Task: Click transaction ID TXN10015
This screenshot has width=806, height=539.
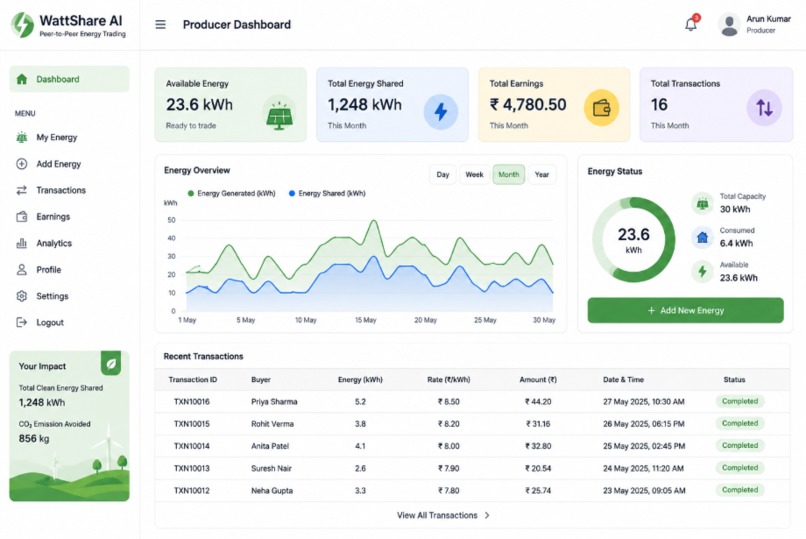Action: (x=192, y=424)
